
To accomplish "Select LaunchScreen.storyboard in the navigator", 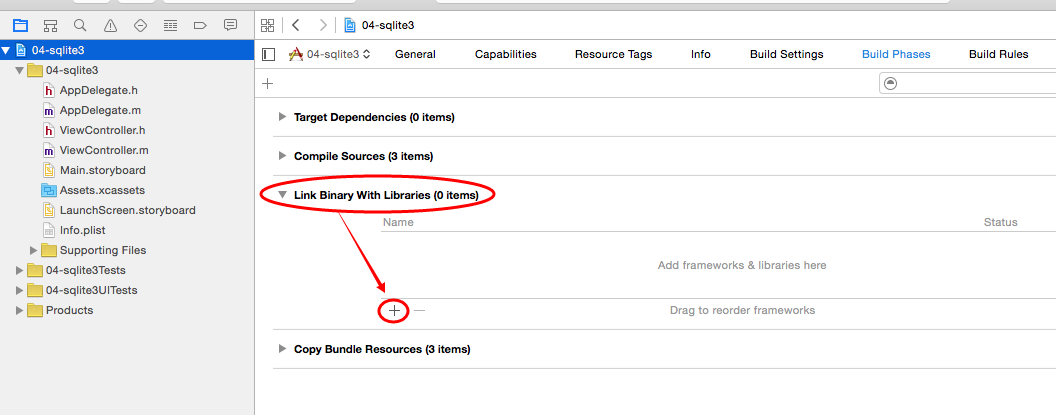I will 127,210.
